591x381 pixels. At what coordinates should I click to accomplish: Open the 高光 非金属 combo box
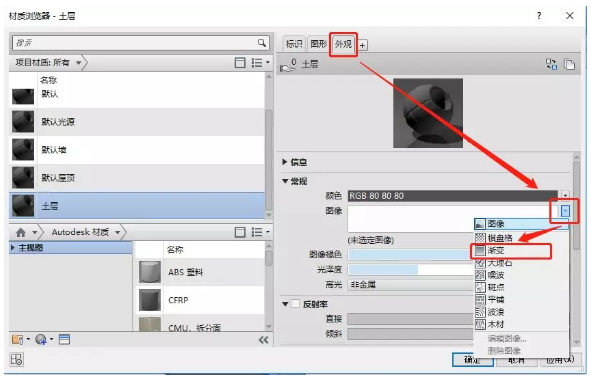pyautogui.click(x=410, y=285)
